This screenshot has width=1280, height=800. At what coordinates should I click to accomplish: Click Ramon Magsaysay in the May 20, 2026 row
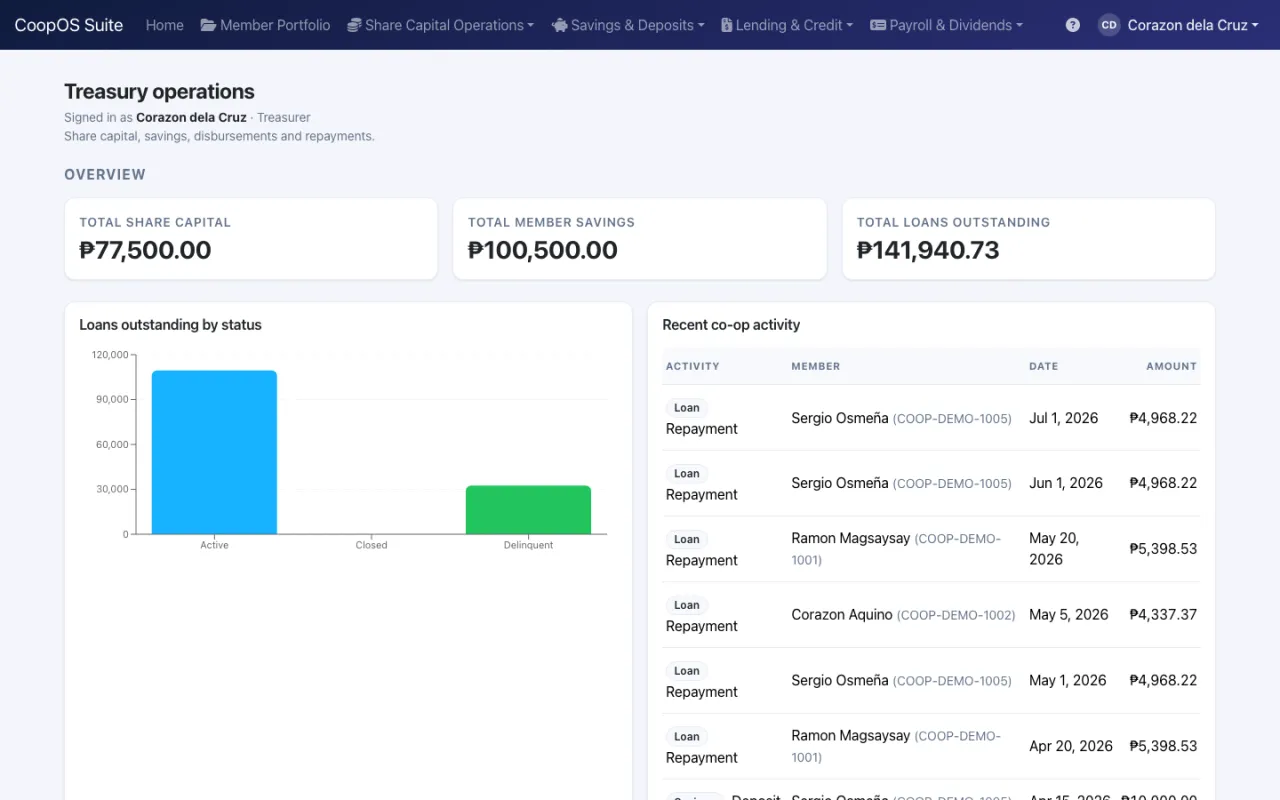851,538
